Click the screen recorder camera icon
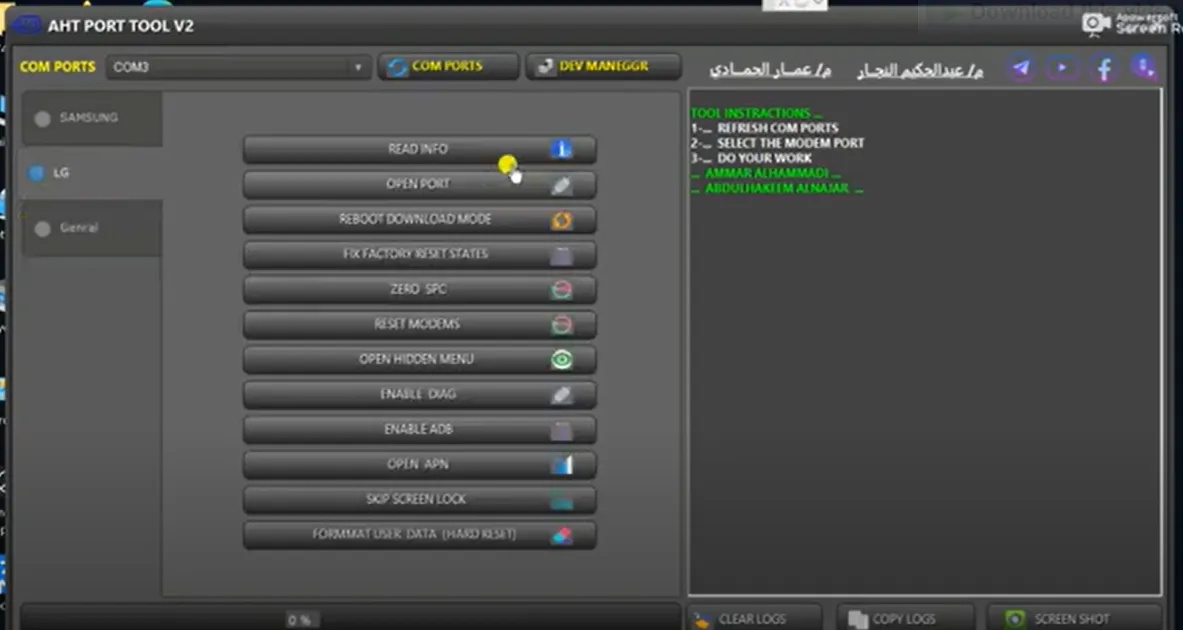The height and width of the screenshot is (630, 1183). pos(1095,25)
